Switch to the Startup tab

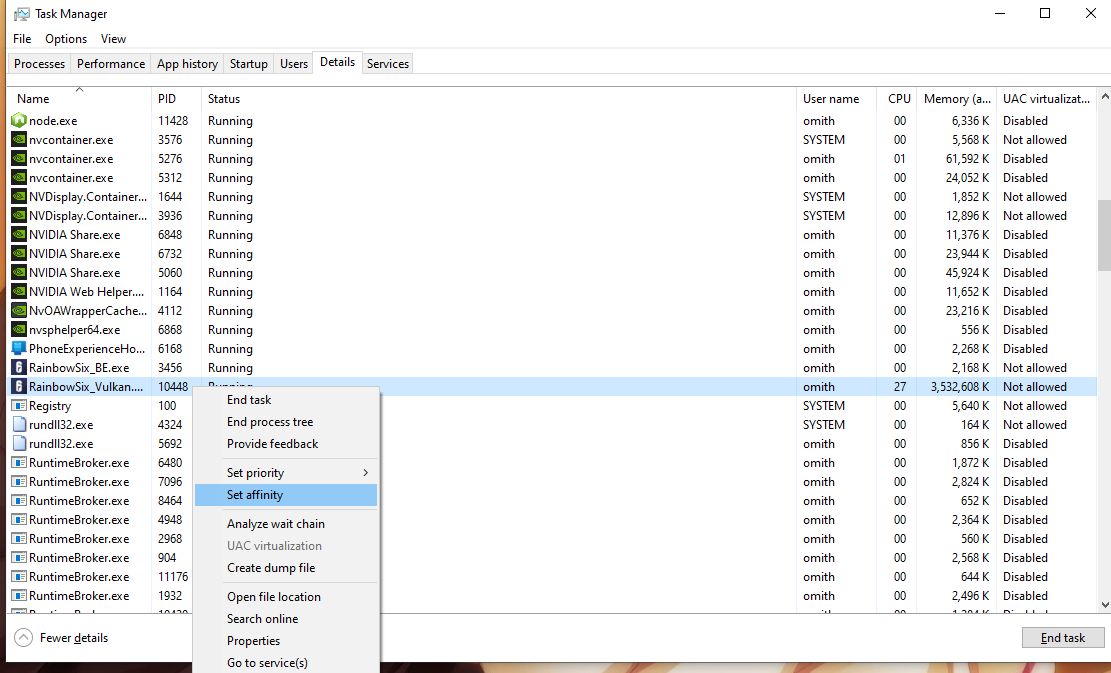(x=249, y=64)
